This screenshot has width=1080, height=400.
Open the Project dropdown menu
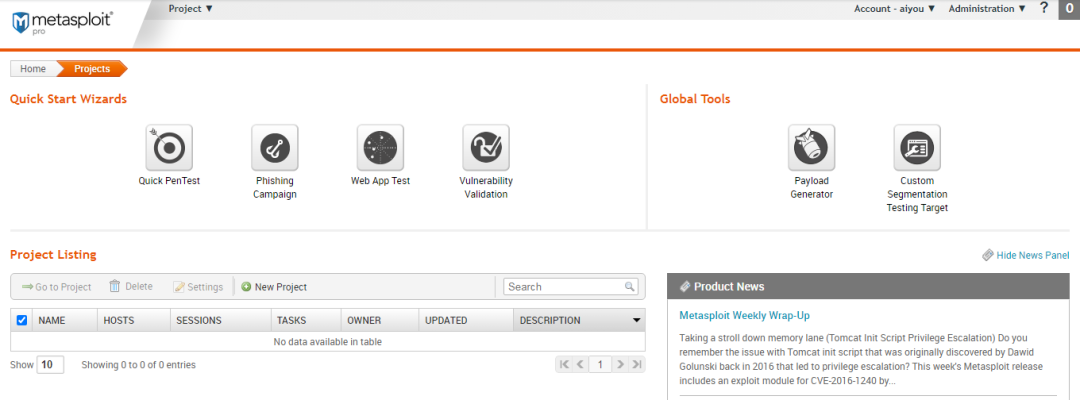pyautogui.click(x=191, y=9)
